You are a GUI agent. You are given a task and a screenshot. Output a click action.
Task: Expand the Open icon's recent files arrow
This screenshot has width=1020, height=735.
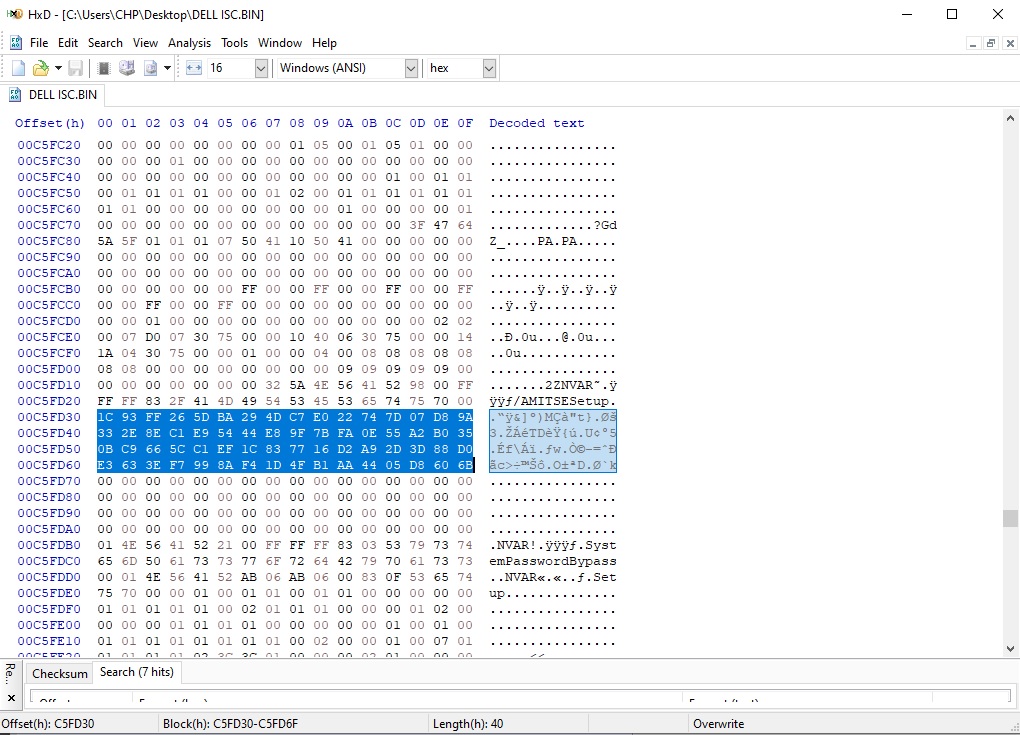(58, 68)
